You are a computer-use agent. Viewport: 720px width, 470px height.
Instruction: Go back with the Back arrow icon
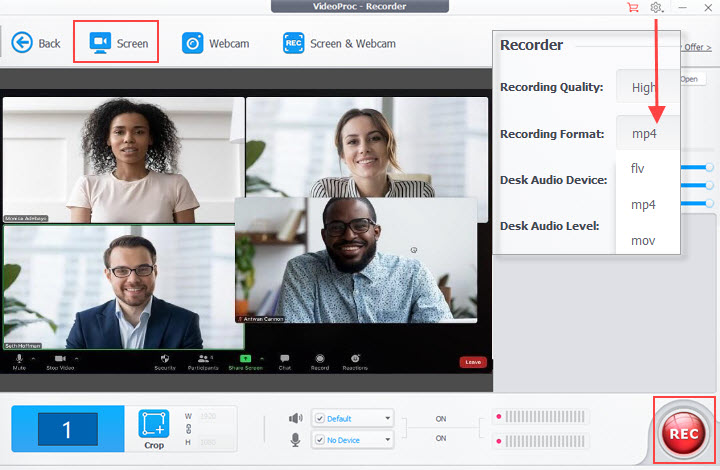[x=22, y=43]
